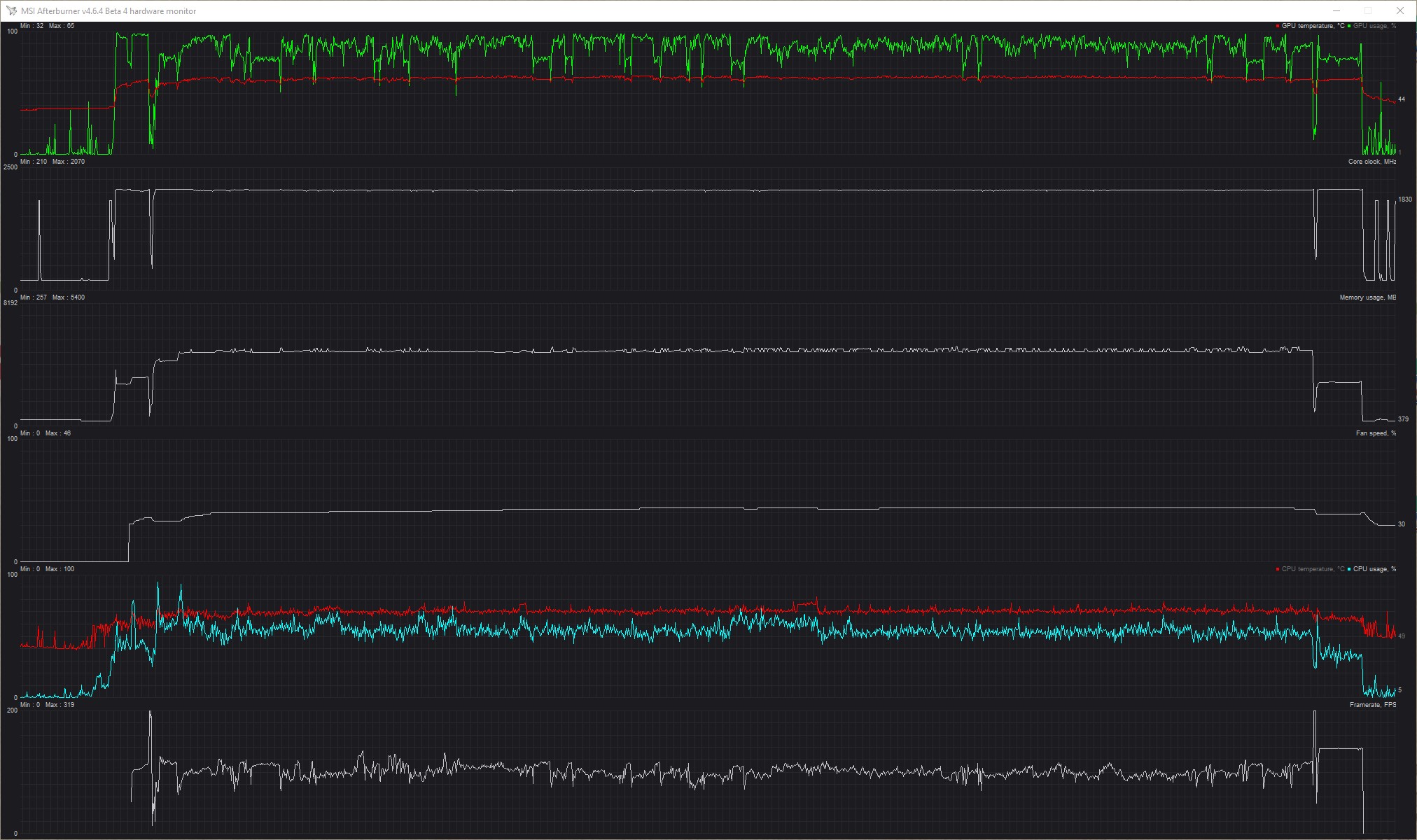This screenshot has height=840, width=1417.
Task: Maximize the hardware monitor window
Action: [1368, 10]
